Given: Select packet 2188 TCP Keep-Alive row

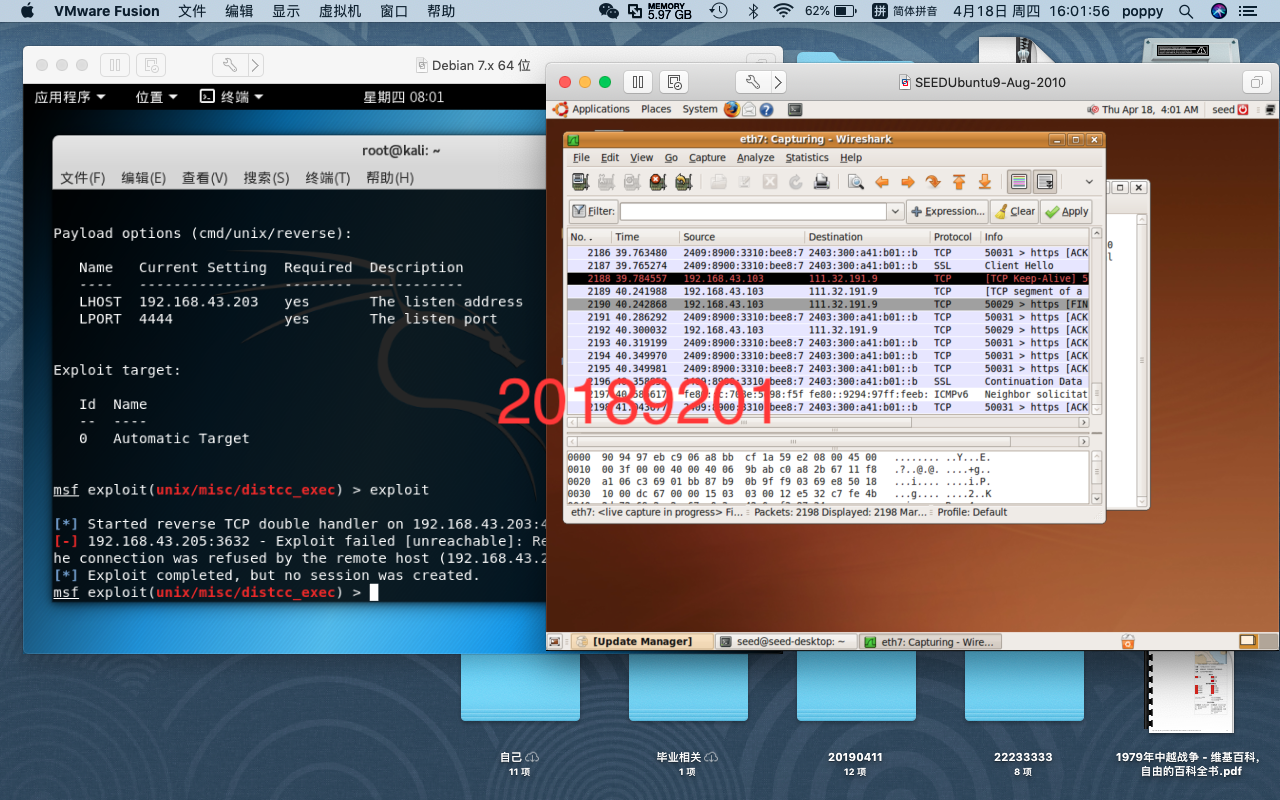Looking at the screenshot, I should coord(828,278).
